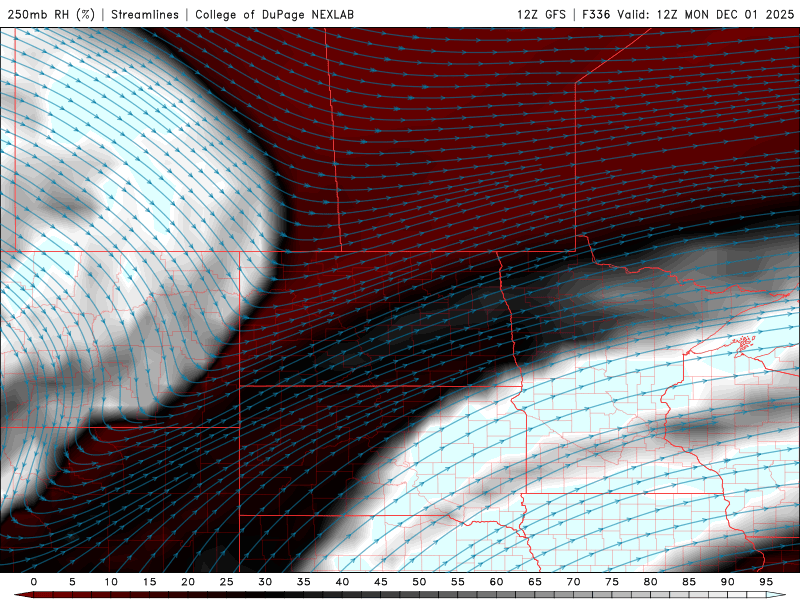Screen dimensions: 800x600
Task: Click the colorbar label '5'
Action: point(72,582)
